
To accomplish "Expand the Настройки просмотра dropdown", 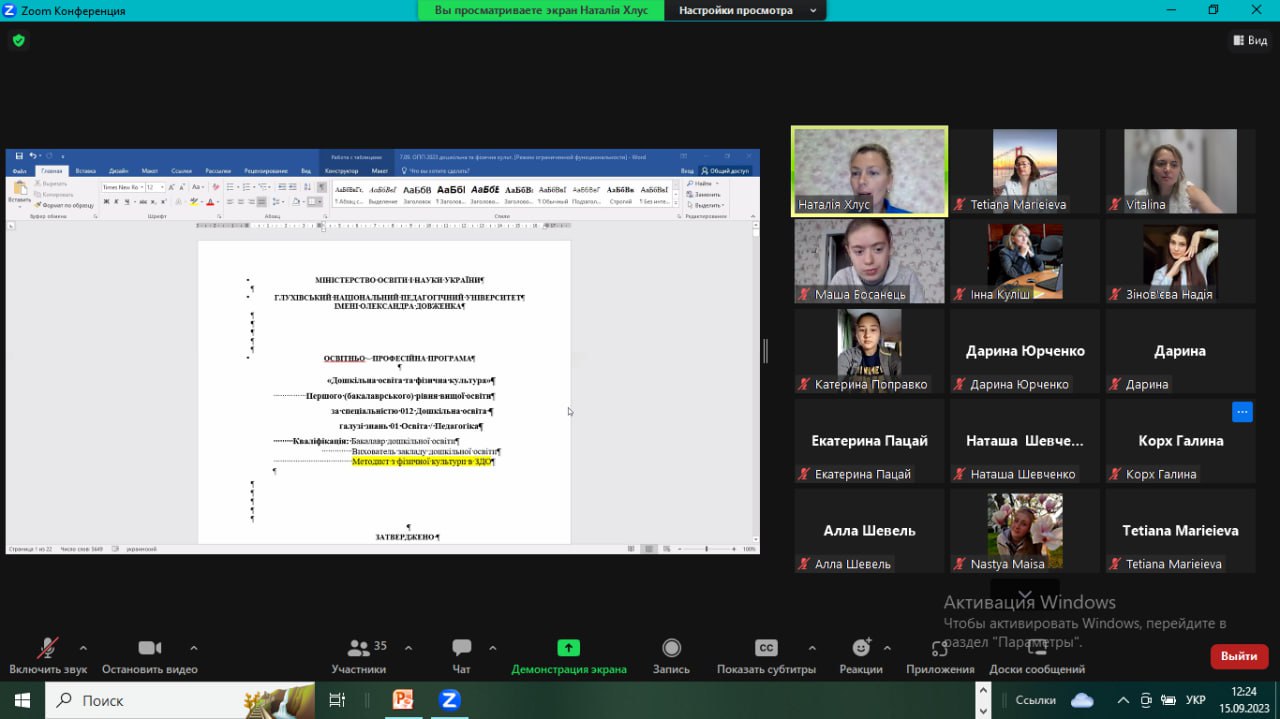I will [x=747, y=11].
